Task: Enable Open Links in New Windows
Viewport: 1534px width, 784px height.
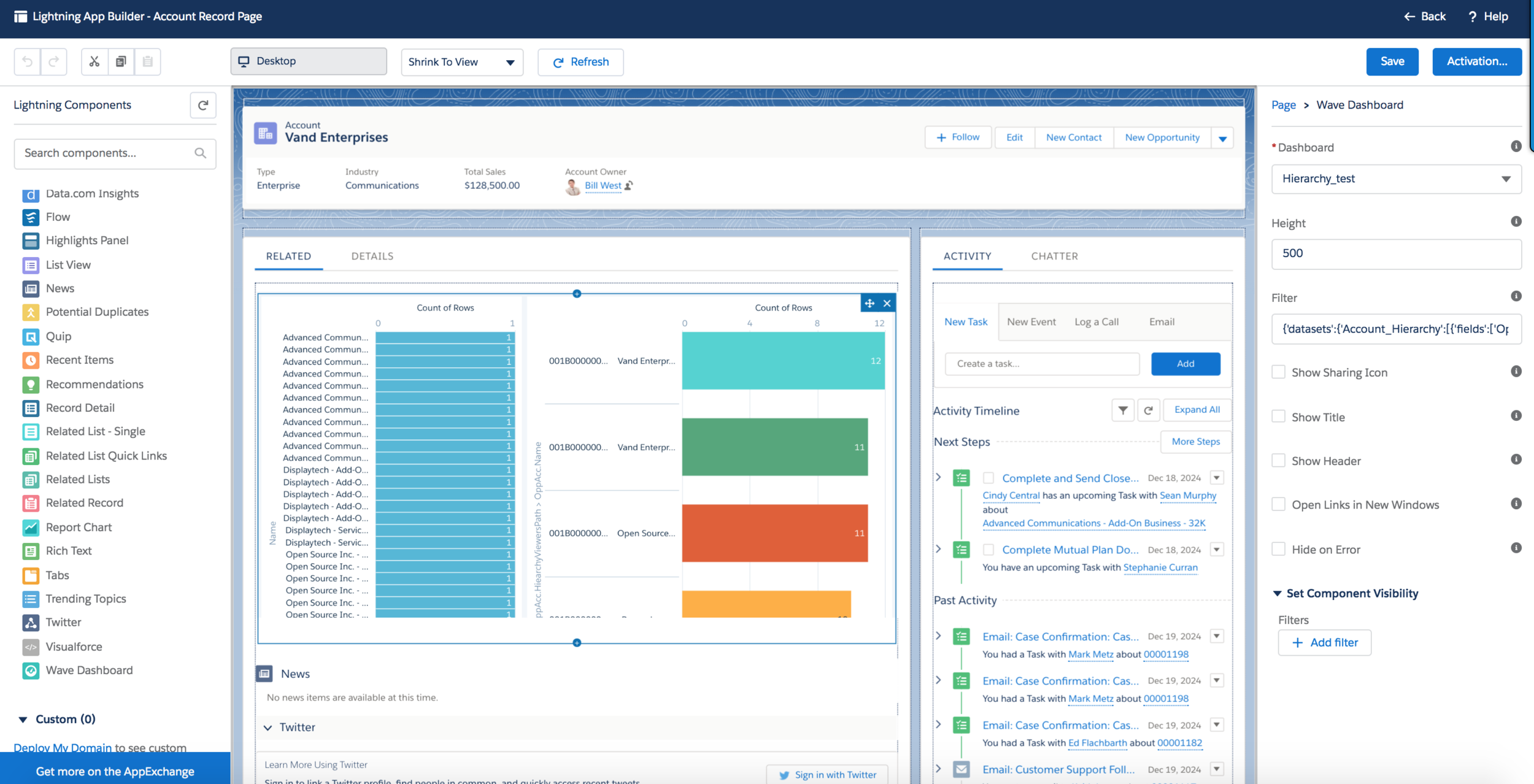Action: (x=1279, y=504)
